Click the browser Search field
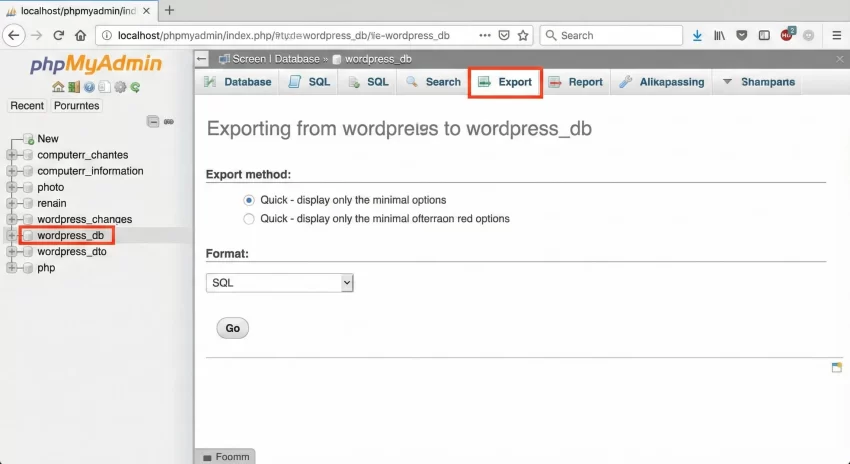 (x=611, y=35)
